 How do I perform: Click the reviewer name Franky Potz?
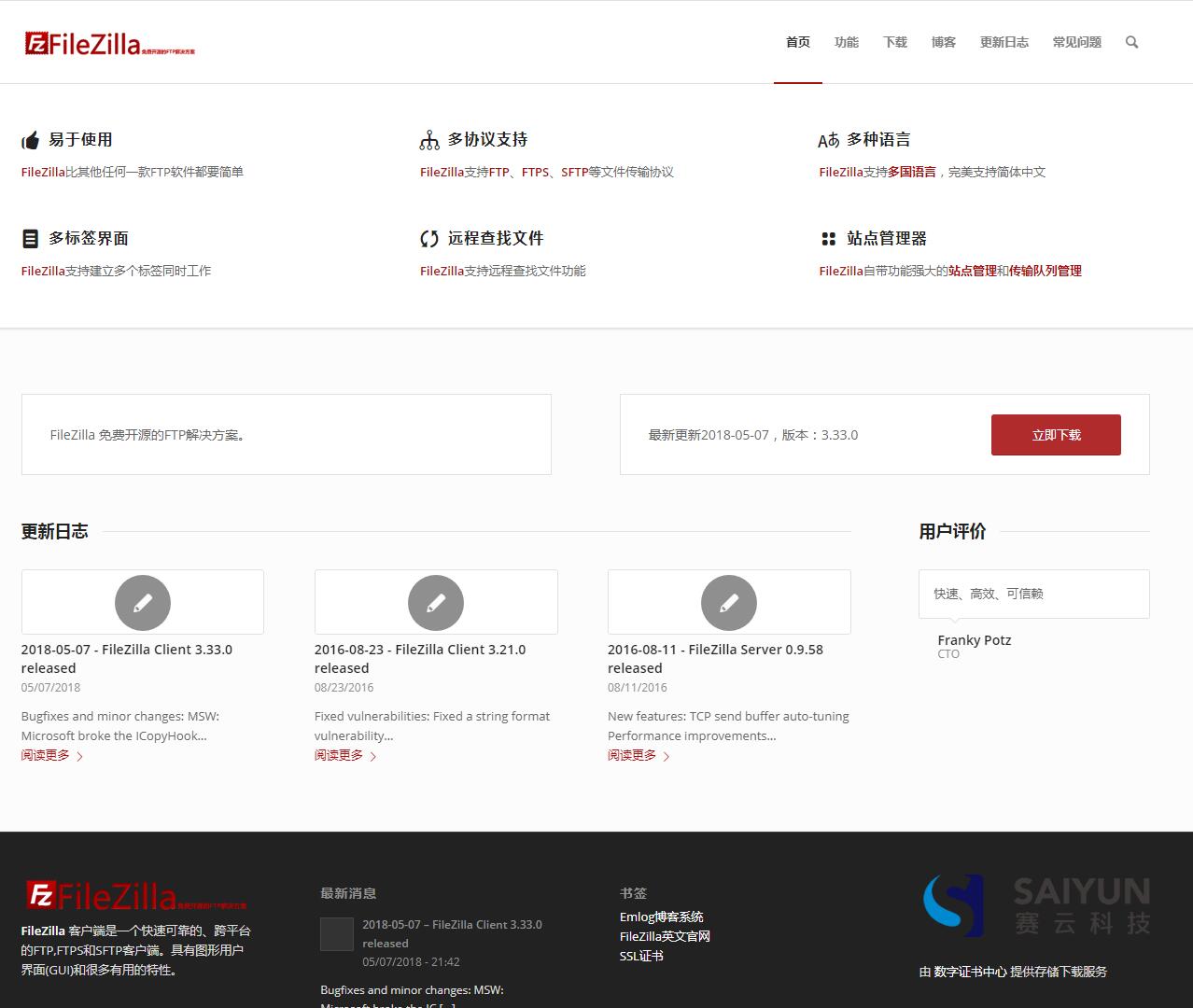pyautogui.click(x=975, y=640)
